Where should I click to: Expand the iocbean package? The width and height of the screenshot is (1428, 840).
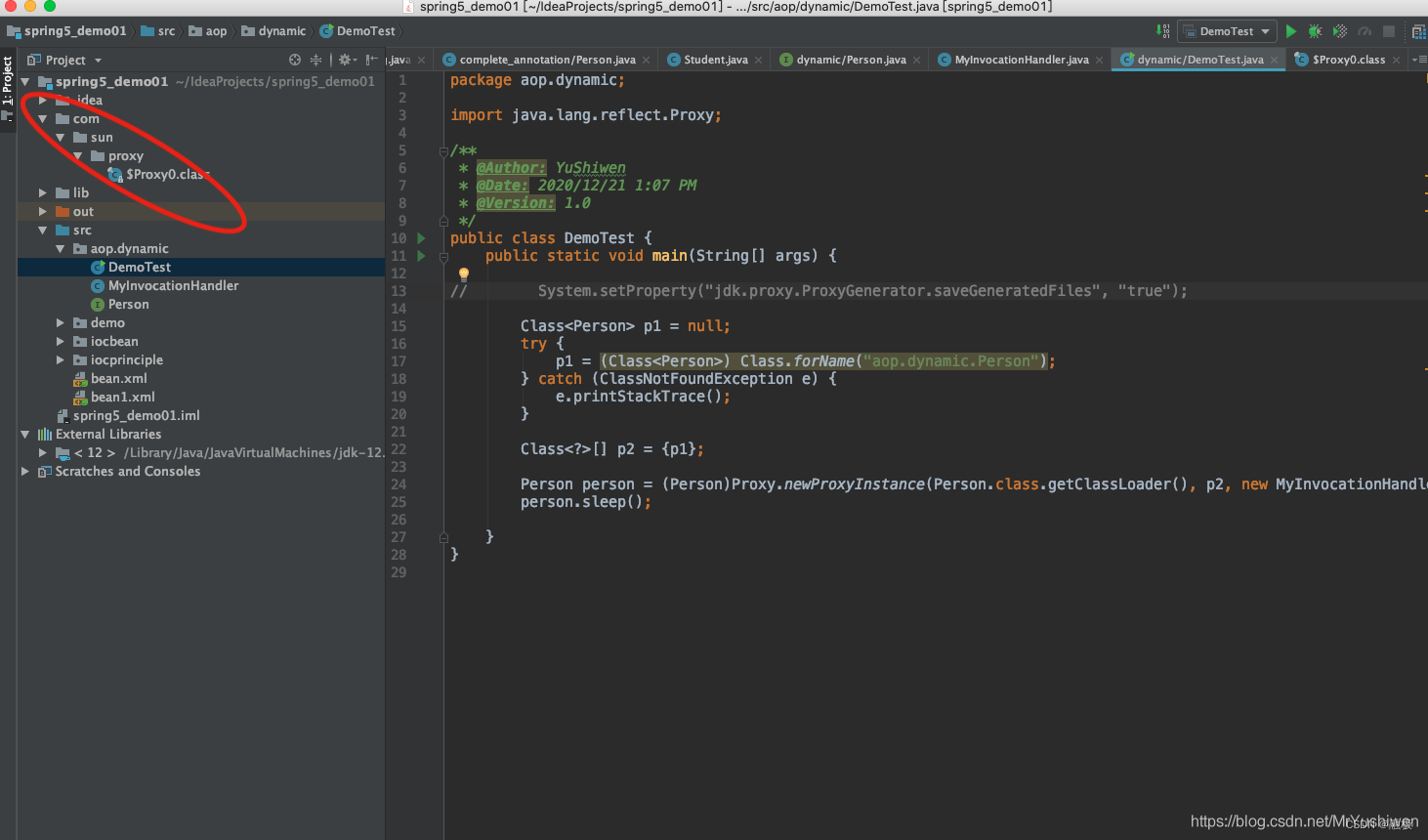(x=61, y=342)
